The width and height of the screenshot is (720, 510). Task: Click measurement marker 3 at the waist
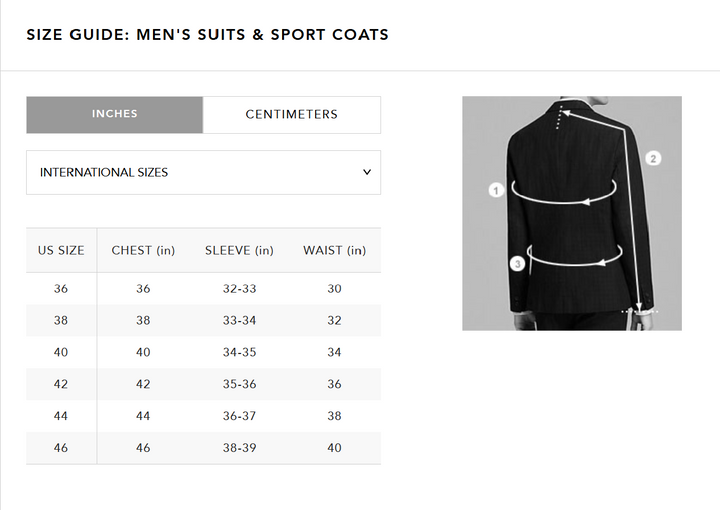pos(516,264)
